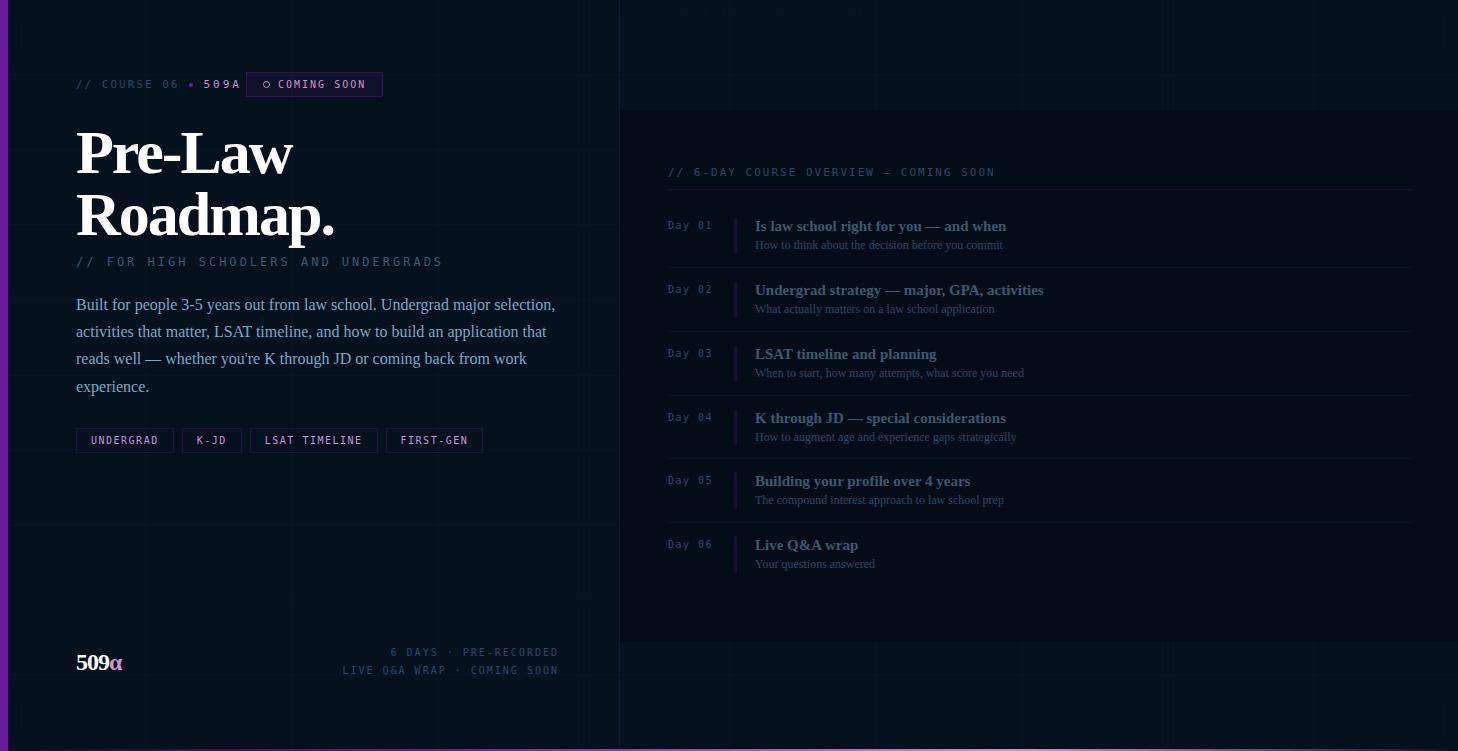
Task: Click the 'Day 03' label
Action: pos(690,354)
